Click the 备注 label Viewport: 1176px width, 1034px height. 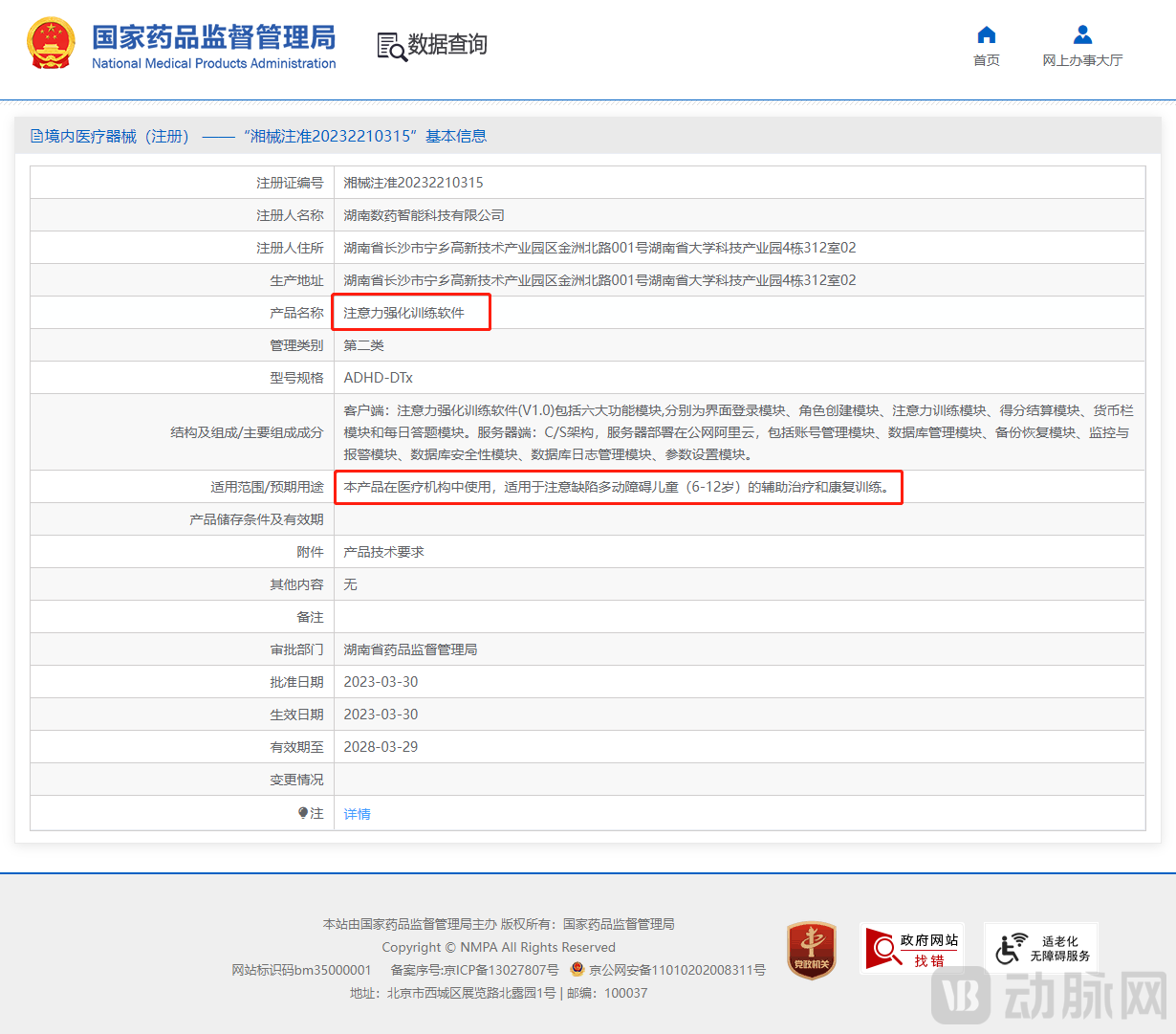pyautogui.click(x=310, y=617)
